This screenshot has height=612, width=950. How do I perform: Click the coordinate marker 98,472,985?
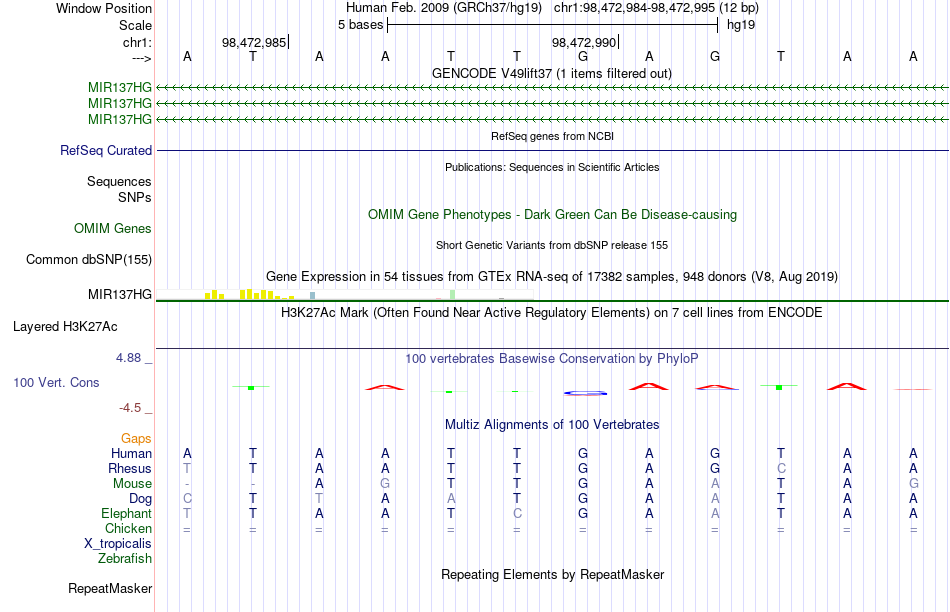[254, 42]
